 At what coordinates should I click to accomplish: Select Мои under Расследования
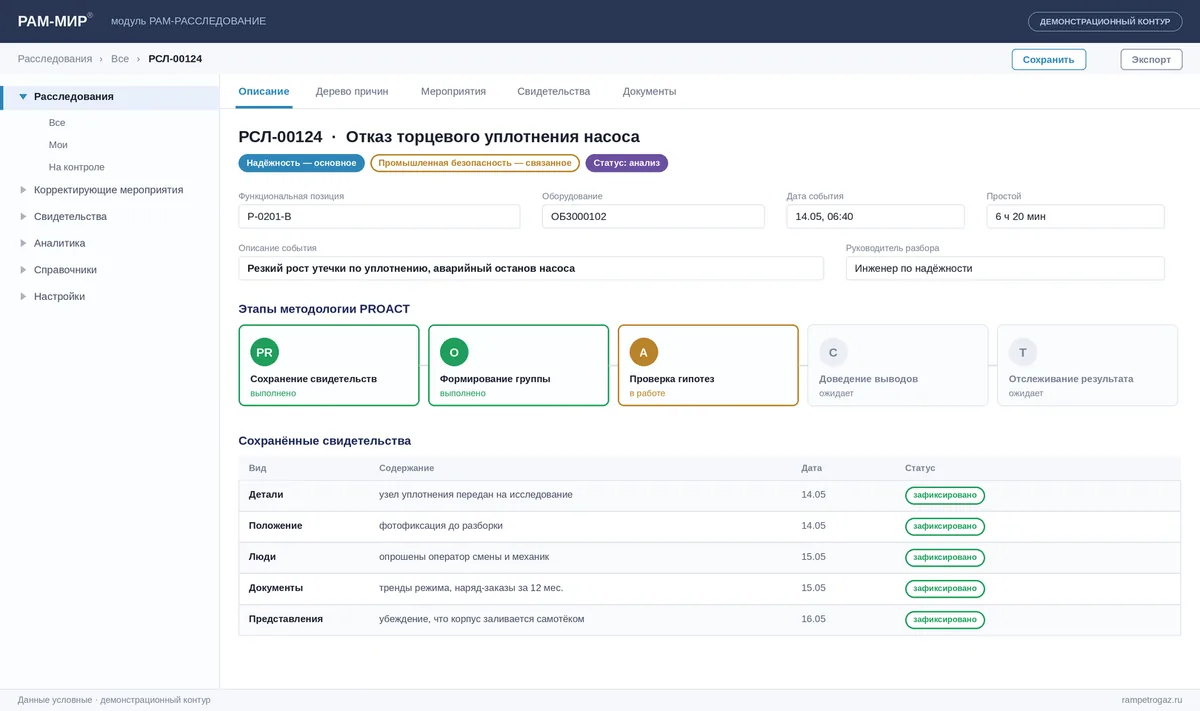[58, 145]
